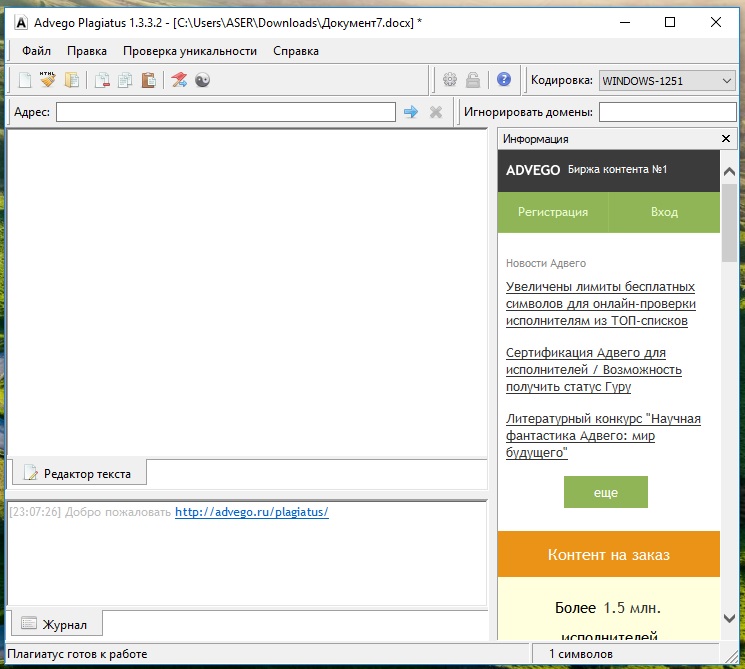
Task: Click the info panel scroll up arrow
Action: tap(729, 172)
